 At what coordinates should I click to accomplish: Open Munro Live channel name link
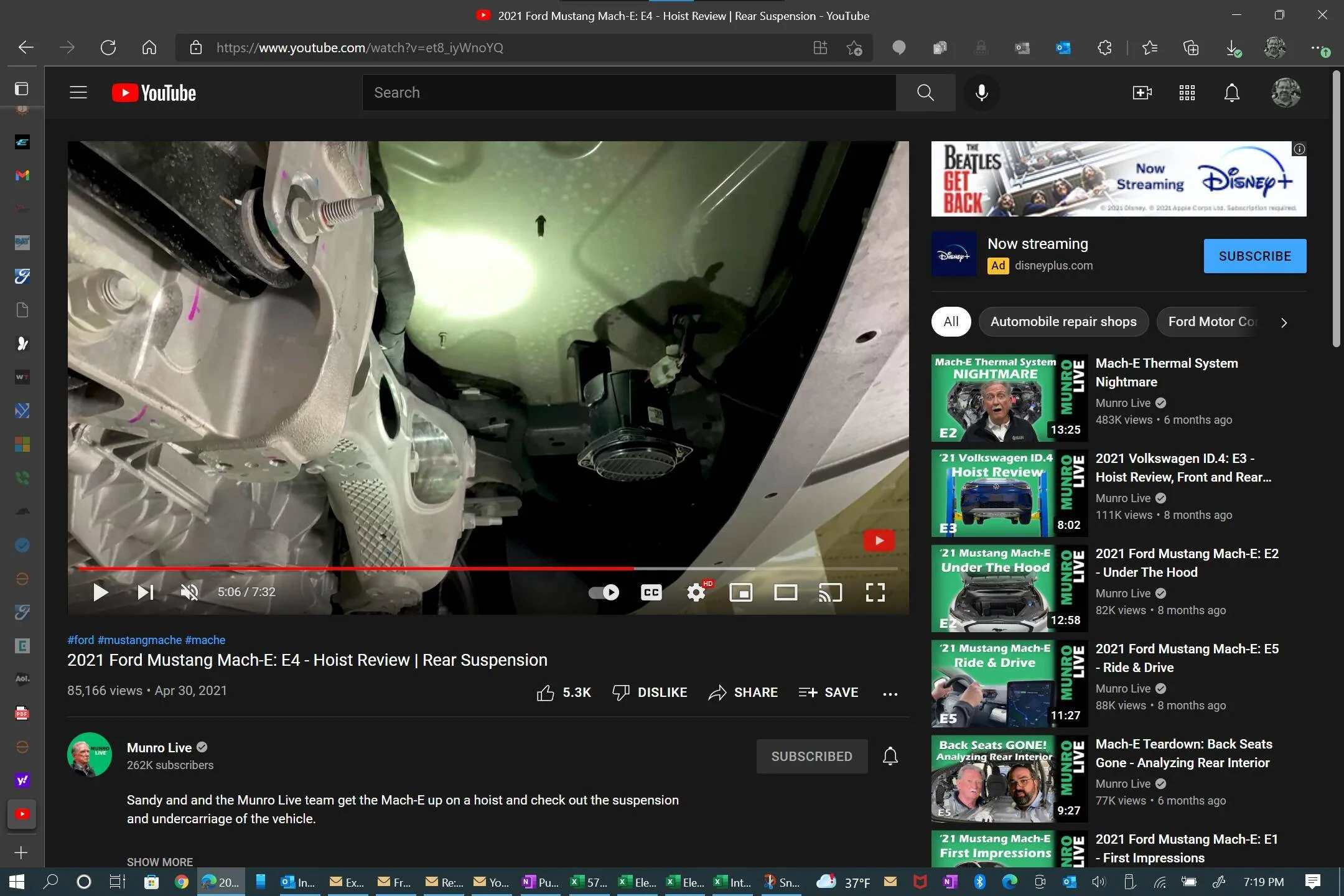[x=159, y=748]
